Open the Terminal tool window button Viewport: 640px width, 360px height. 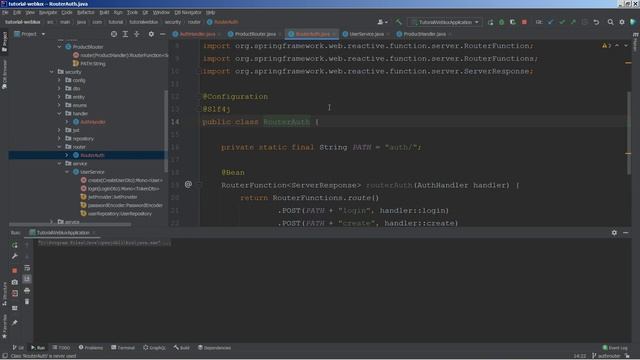pyautogui.click(x=123, y=348)
